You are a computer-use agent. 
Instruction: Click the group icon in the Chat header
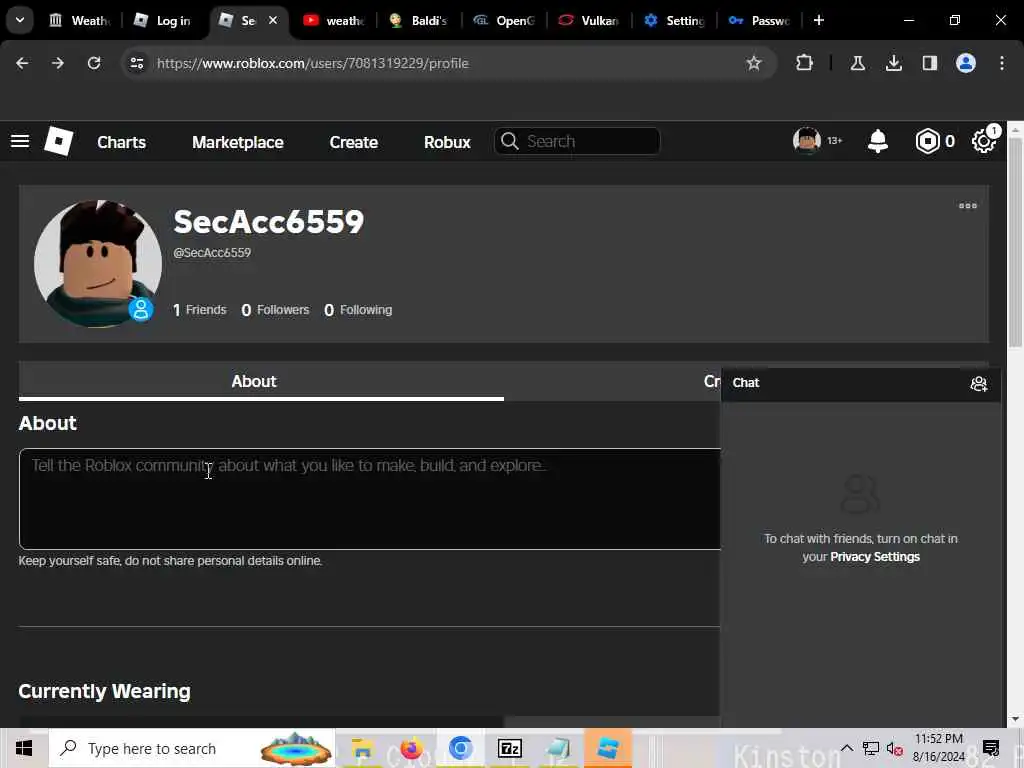click(x=978, y=384)
